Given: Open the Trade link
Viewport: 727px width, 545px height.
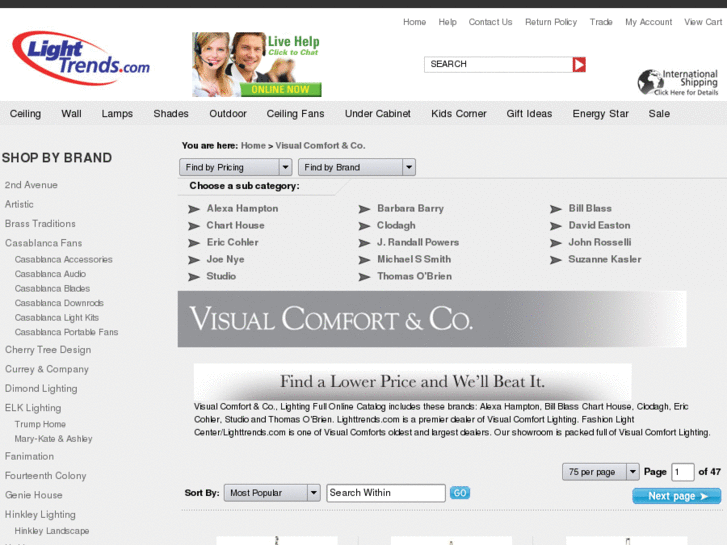Looking at the screenshot, I should (601, 22).
